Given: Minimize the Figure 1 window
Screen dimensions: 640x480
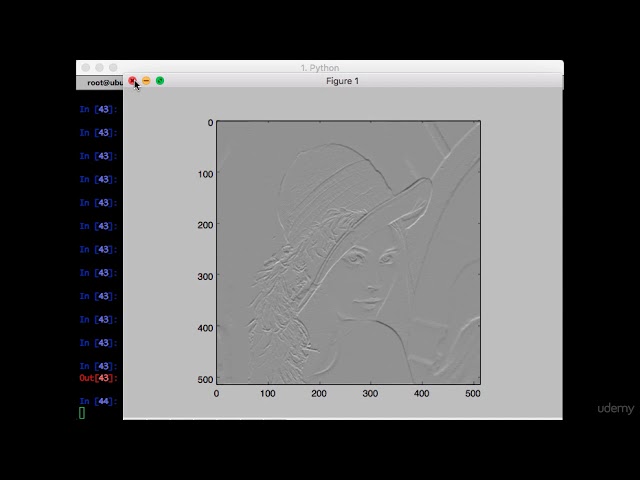Looking at the screenshot, I should pos(146,81).
